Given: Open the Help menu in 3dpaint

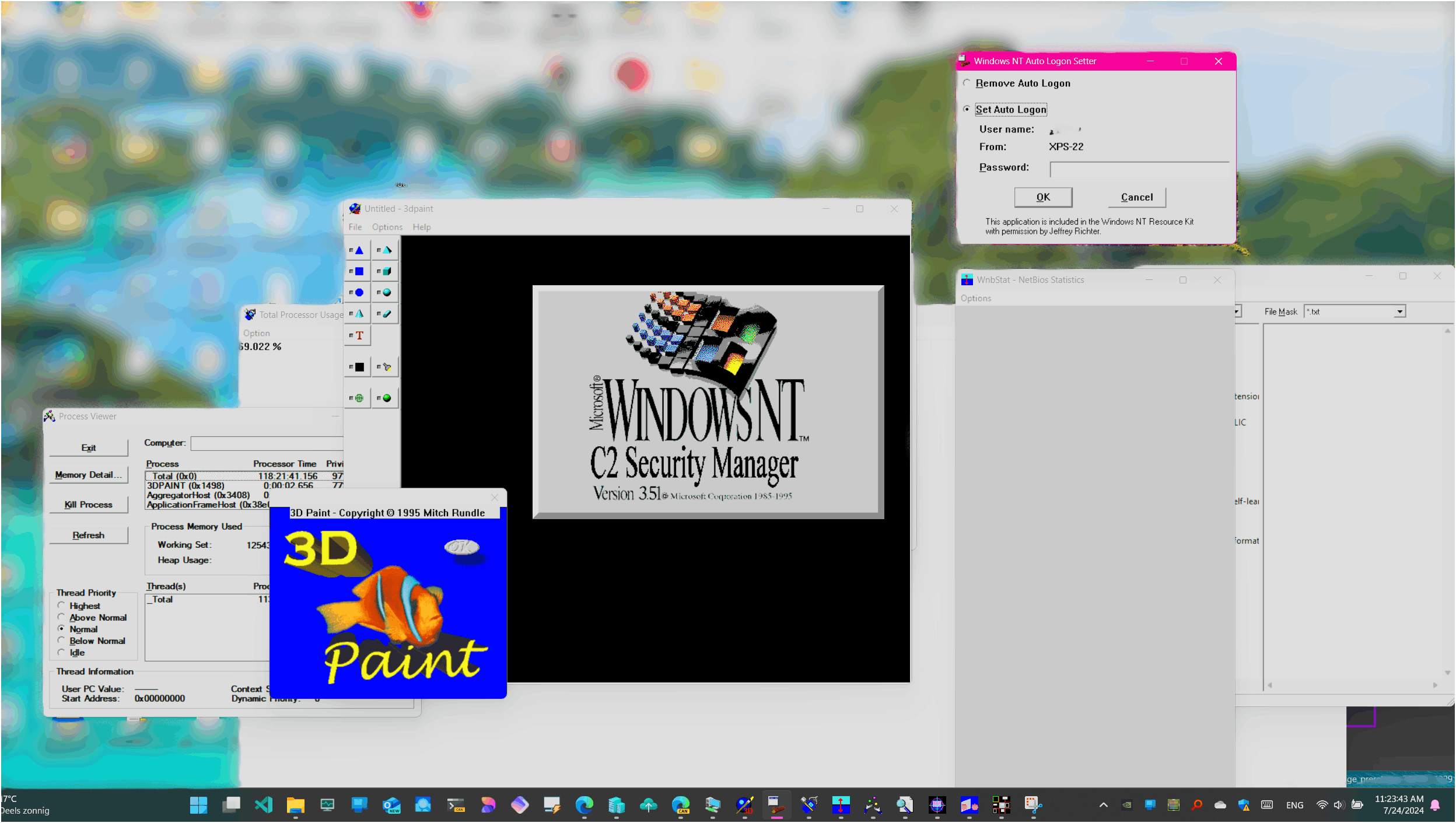Looking at the screenshot, I should click(421, 227).
